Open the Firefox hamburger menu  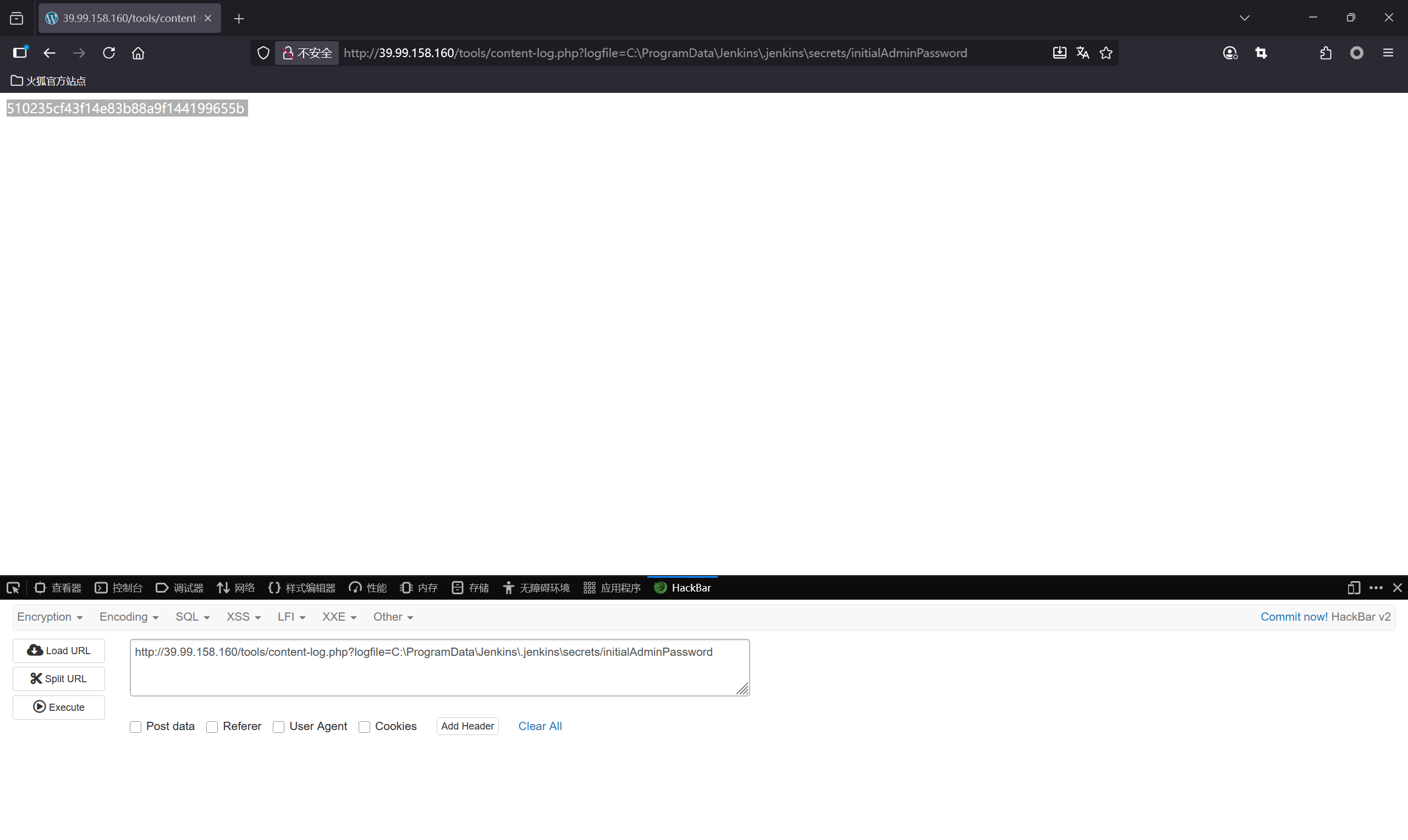coord(1388,53)
